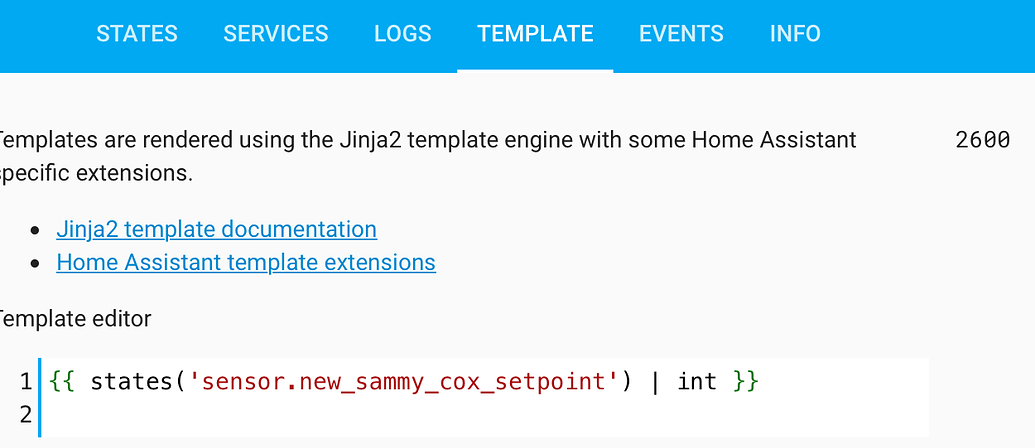
Task: Open the SERVICES tab
Action: coord(276,34)
